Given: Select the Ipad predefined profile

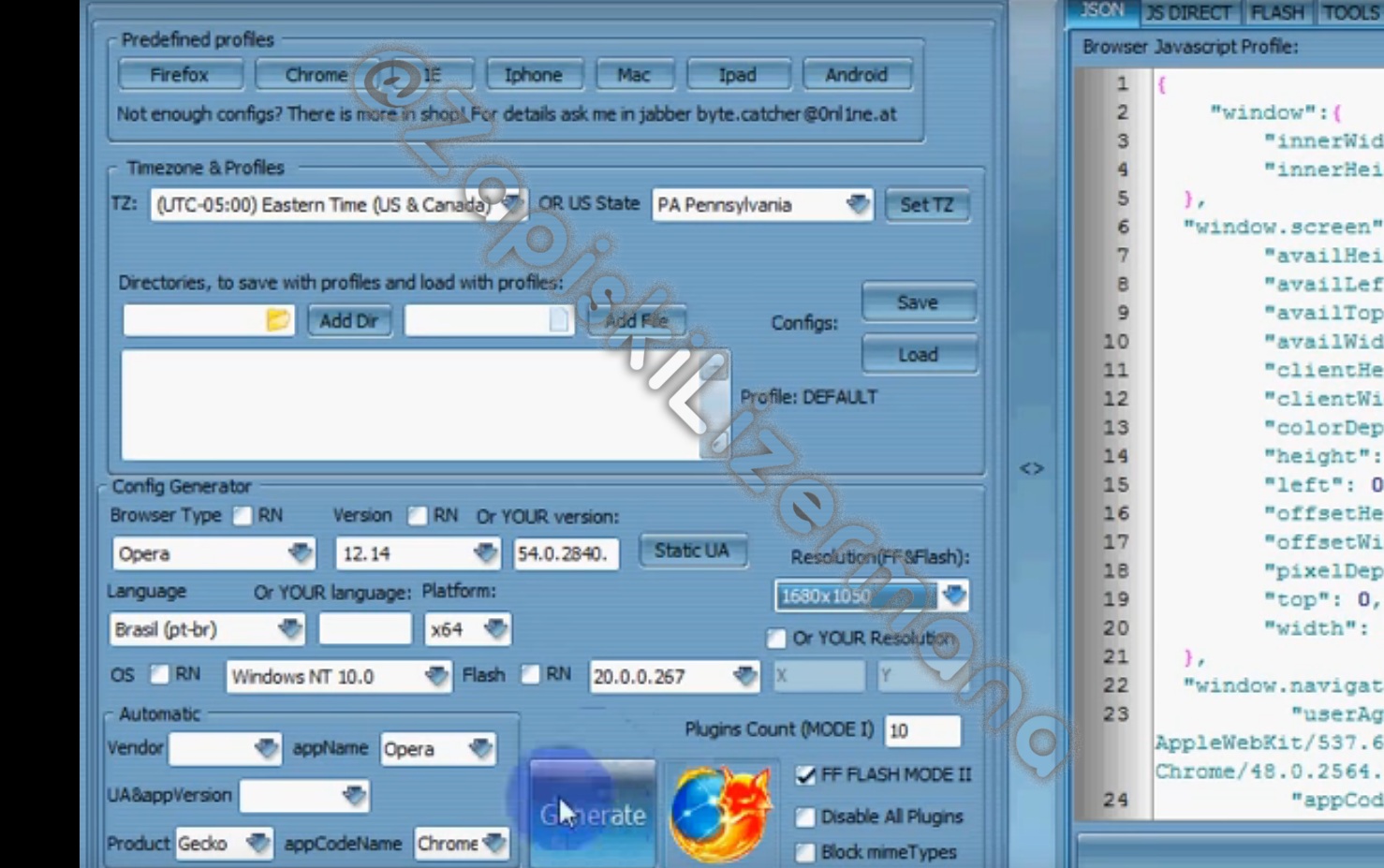Looking at the screenshot, I should [x=738, y=75].
